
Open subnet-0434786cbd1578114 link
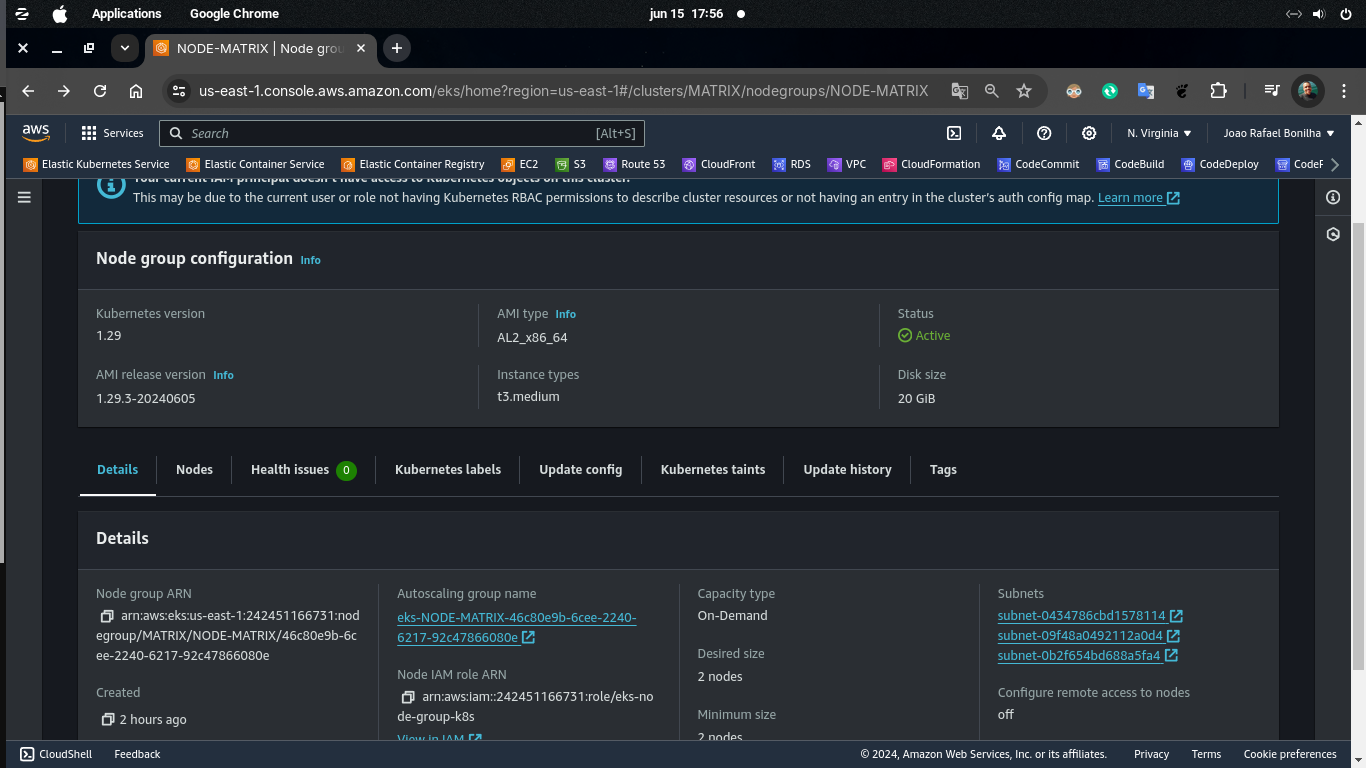(x=1090, y=616)
